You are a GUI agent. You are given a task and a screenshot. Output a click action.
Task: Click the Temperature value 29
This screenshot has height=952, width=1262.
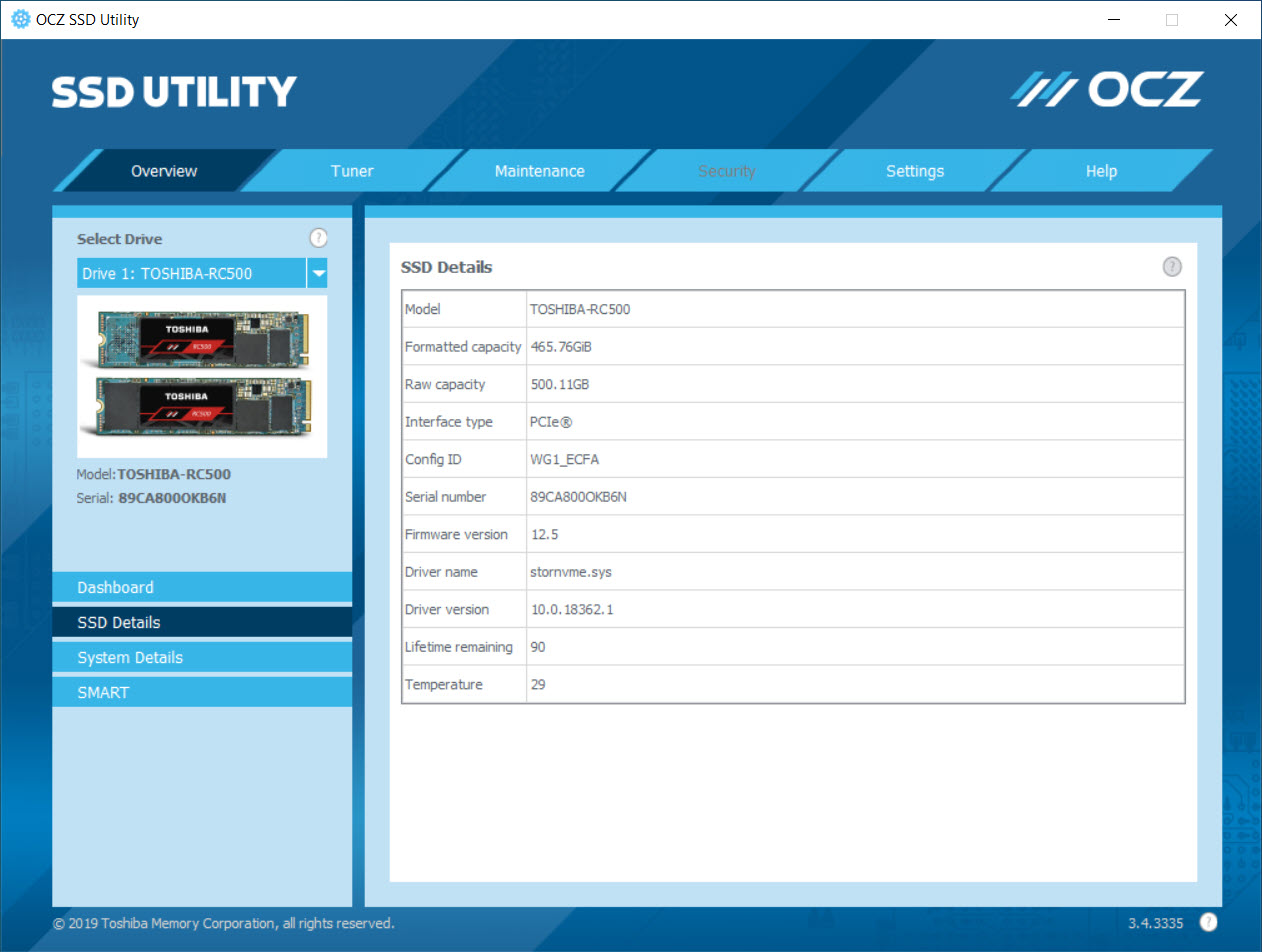click(x=538, y=684)
